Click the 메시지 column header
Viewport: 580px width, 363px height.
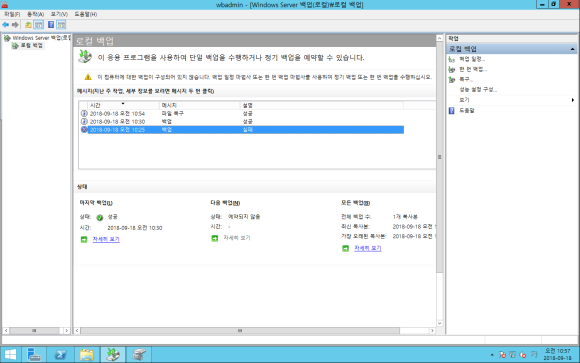pyautogui.click(x=200, y=105)
